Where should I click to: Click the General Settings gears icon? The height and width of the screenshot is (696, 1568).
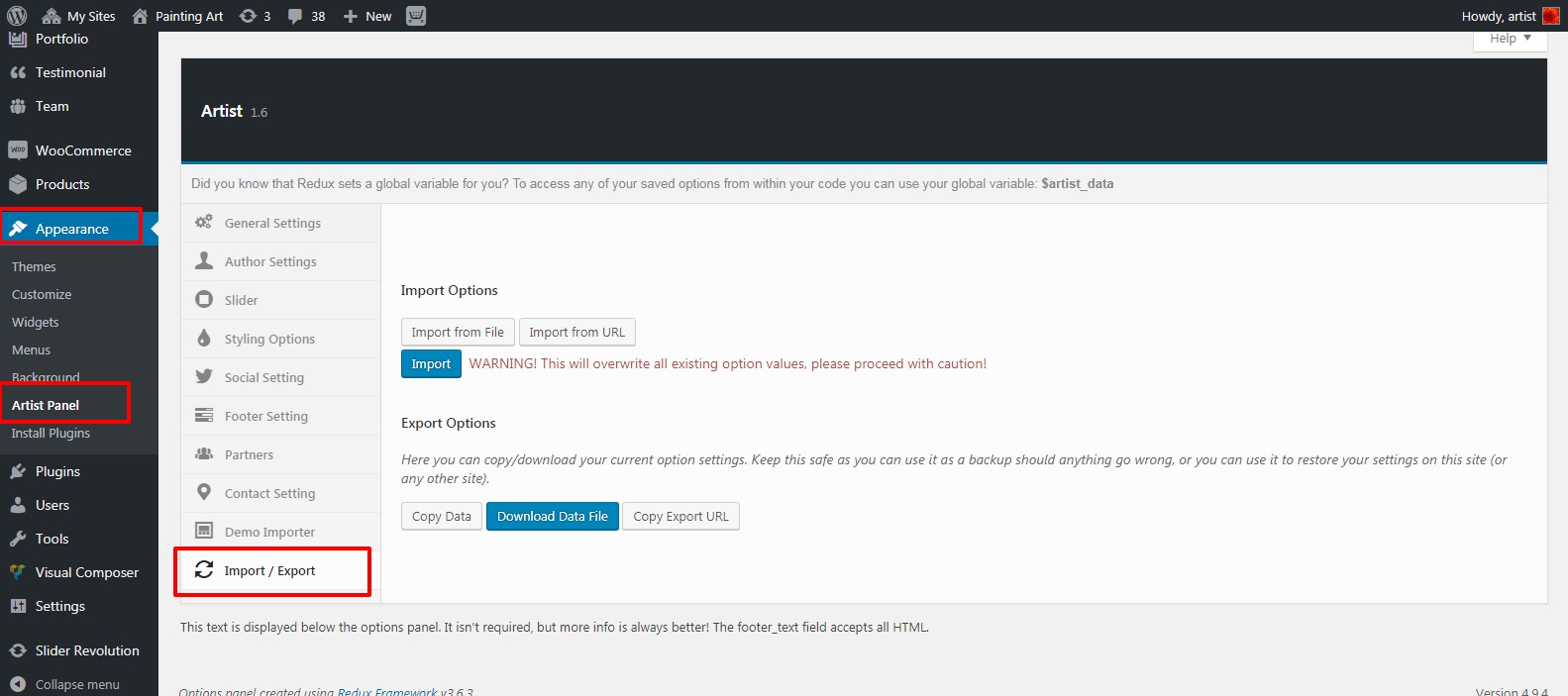click(204, 222)
